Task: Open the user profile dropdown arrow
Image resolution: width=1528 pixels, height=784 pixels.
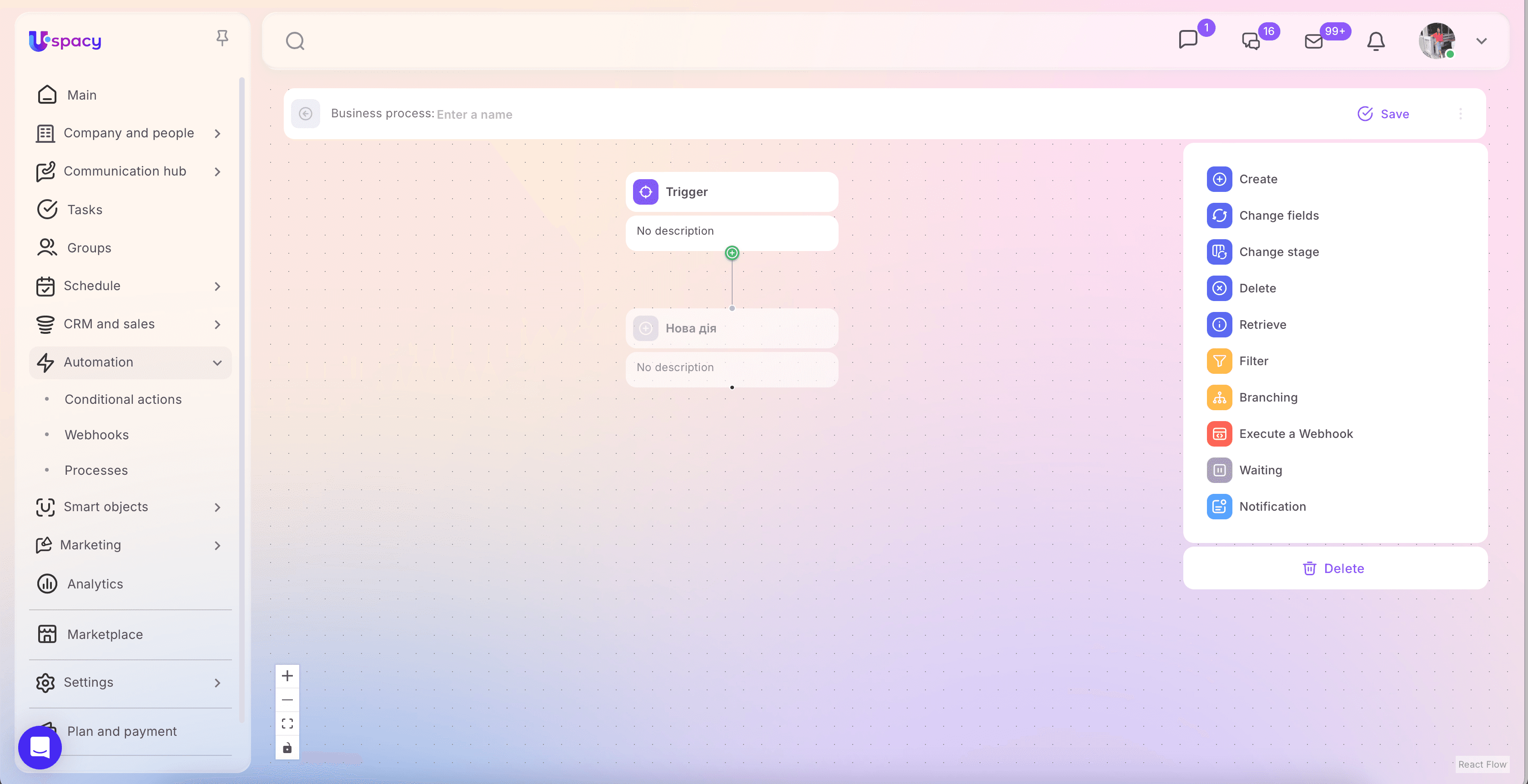Action: coord(1481,41)
